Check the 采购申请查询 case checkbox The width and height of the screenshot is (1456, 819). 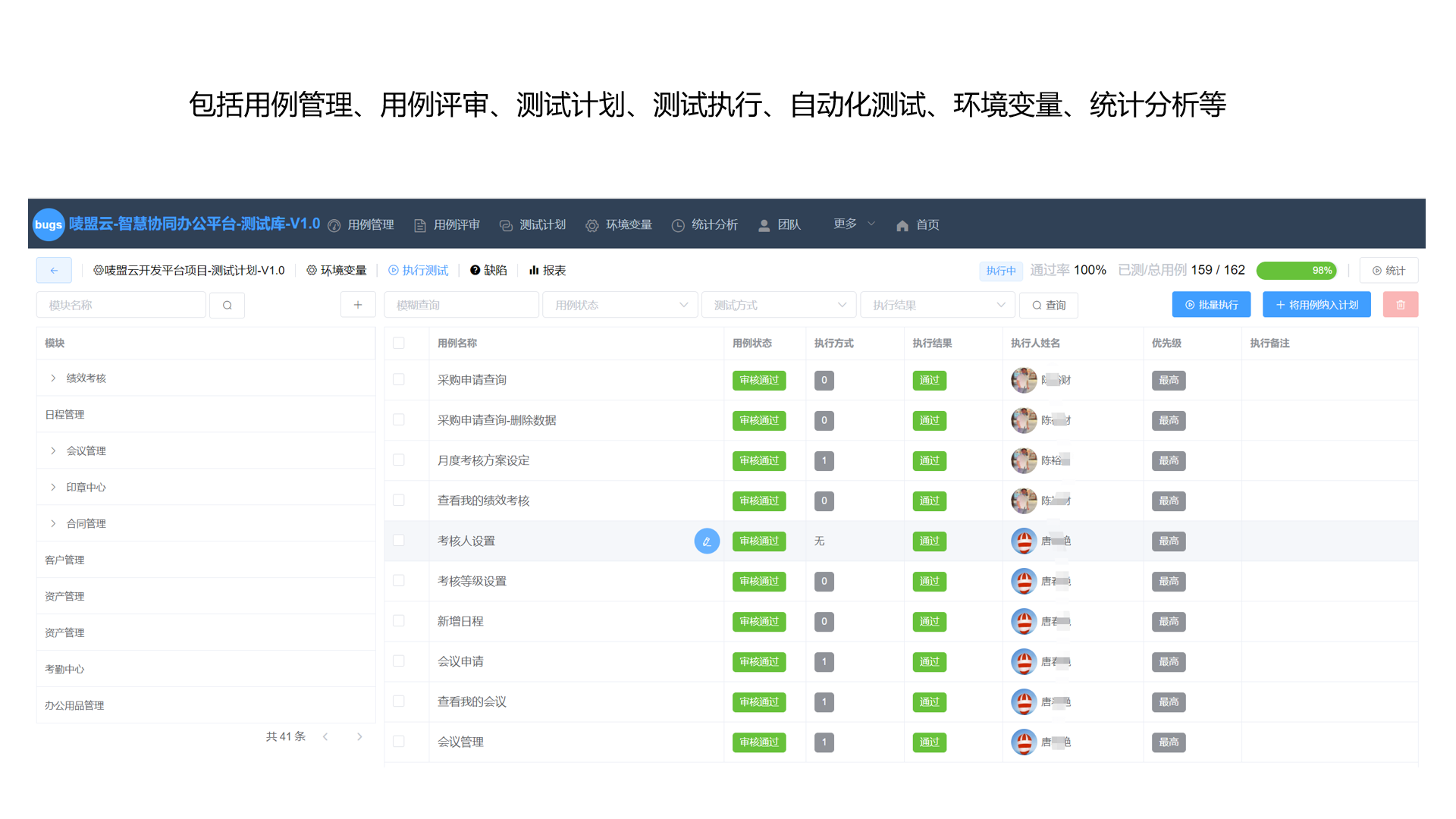399,380
